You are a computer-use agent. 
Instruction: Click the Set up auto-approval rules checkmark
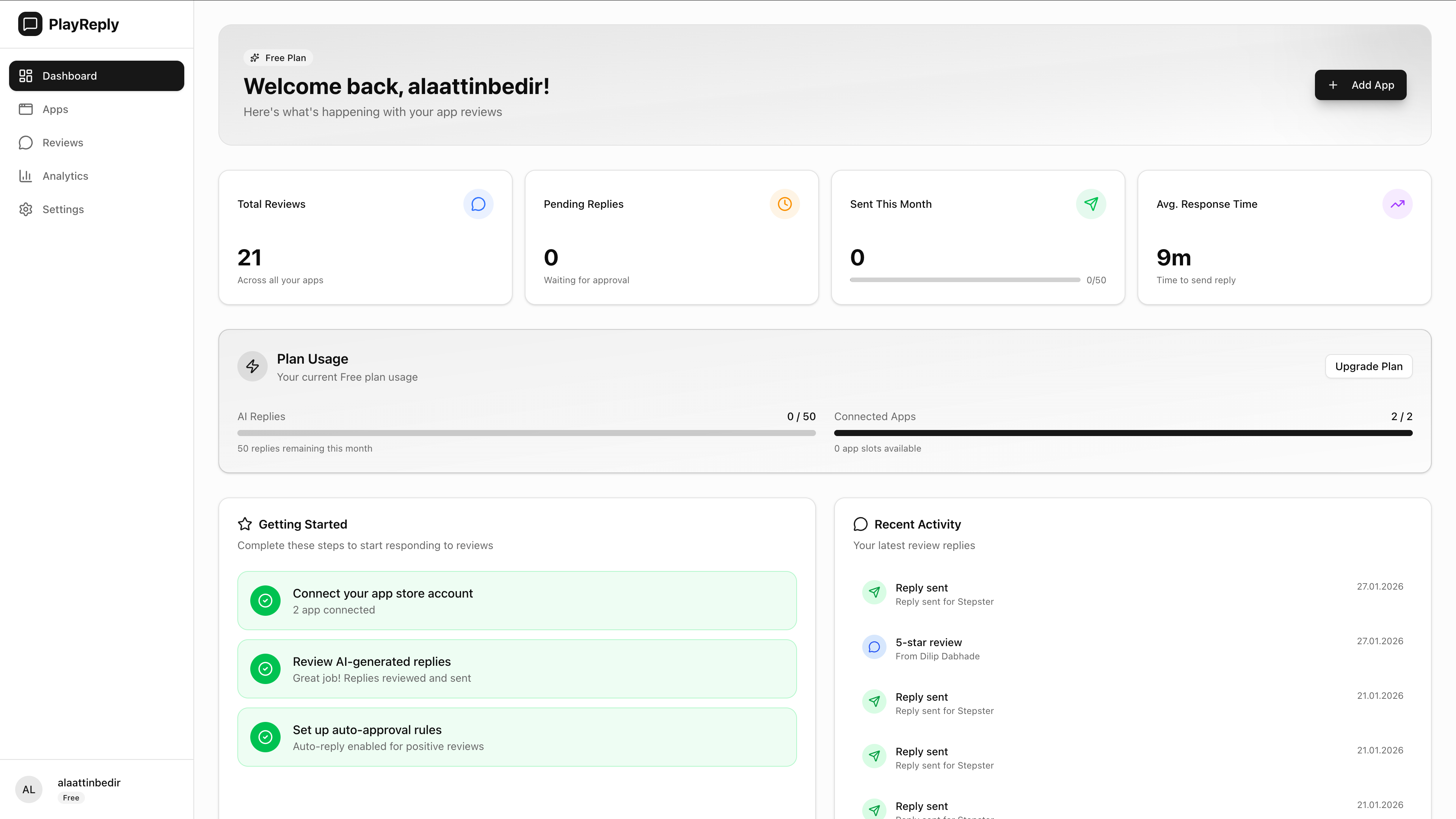(x=265, y=737)
